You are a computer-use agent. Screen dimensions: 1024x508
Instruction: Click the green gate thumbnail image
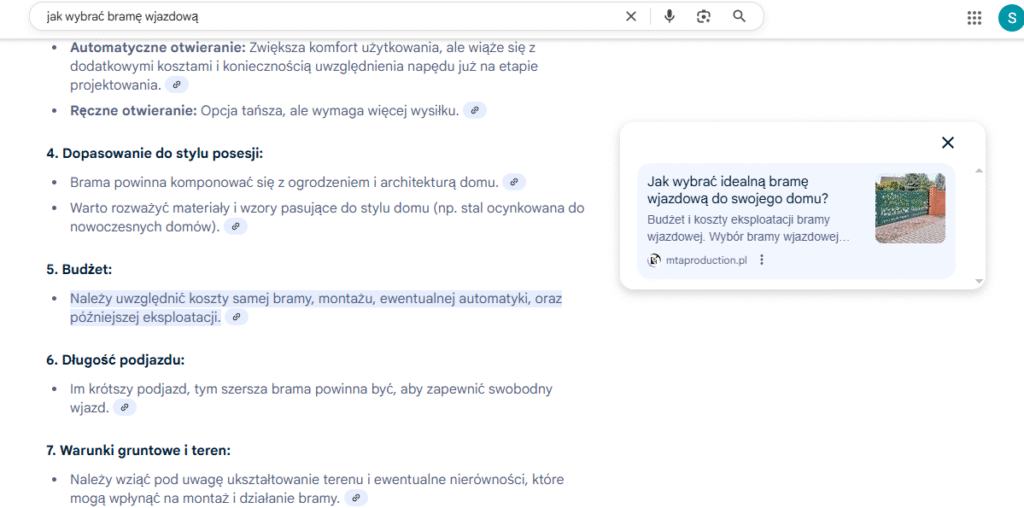click(x=909, y=209)
